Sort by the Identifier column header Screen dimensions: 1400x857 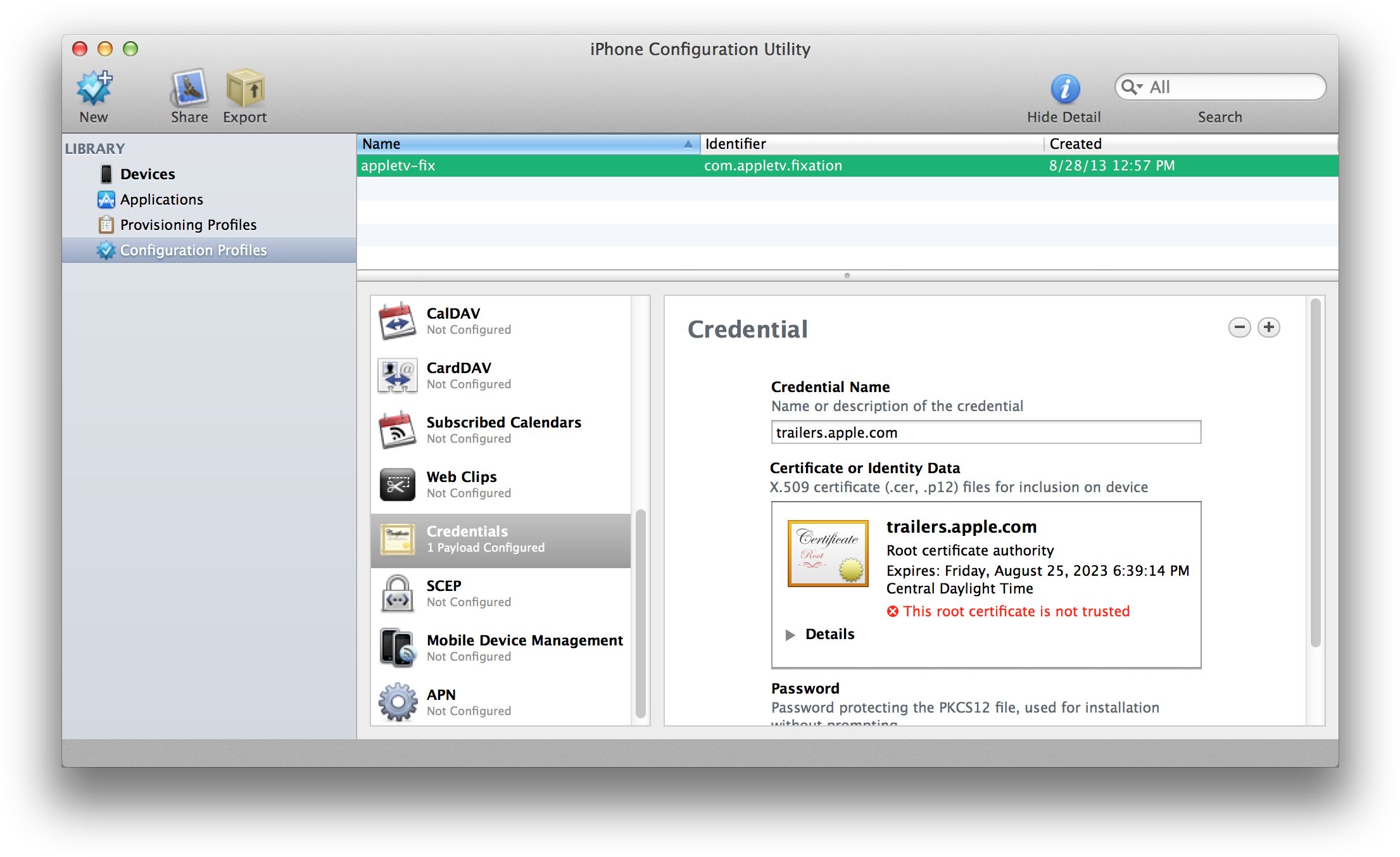872,144
